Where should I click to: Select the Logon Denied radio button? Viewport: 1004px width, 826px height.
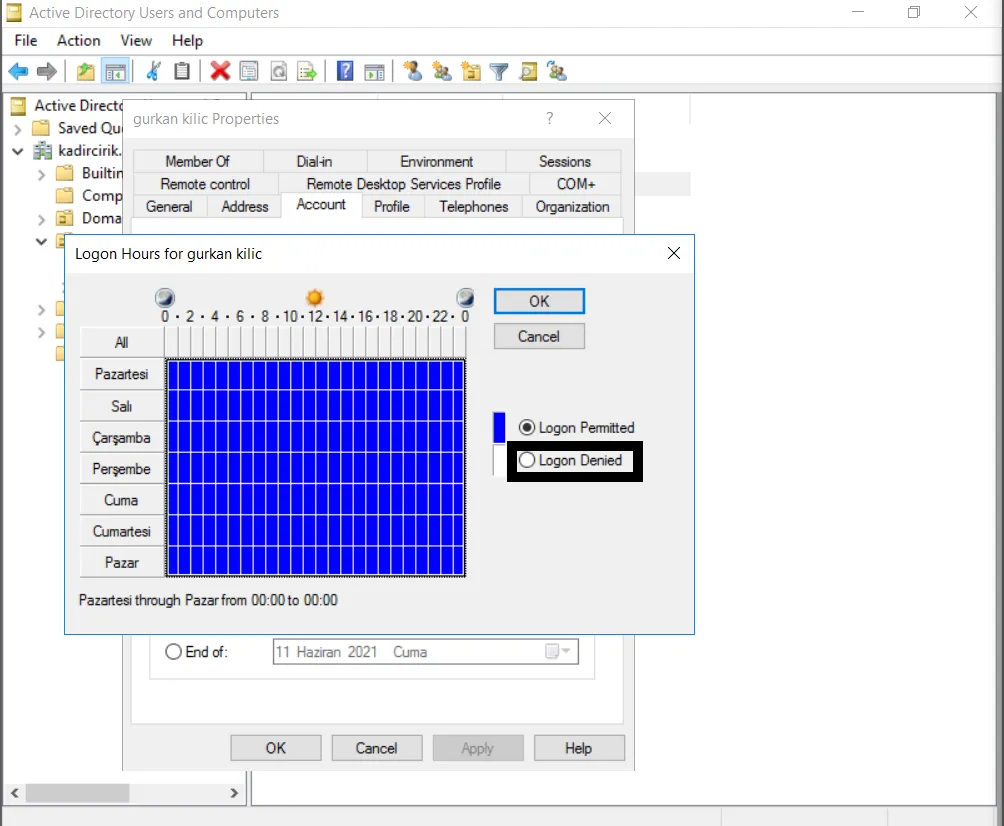(527, 460)
